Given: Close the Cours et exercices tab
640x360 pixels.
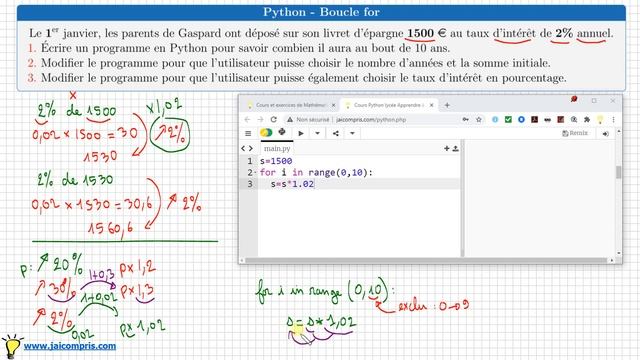Looking at the screenshot, I should [333, 105].
